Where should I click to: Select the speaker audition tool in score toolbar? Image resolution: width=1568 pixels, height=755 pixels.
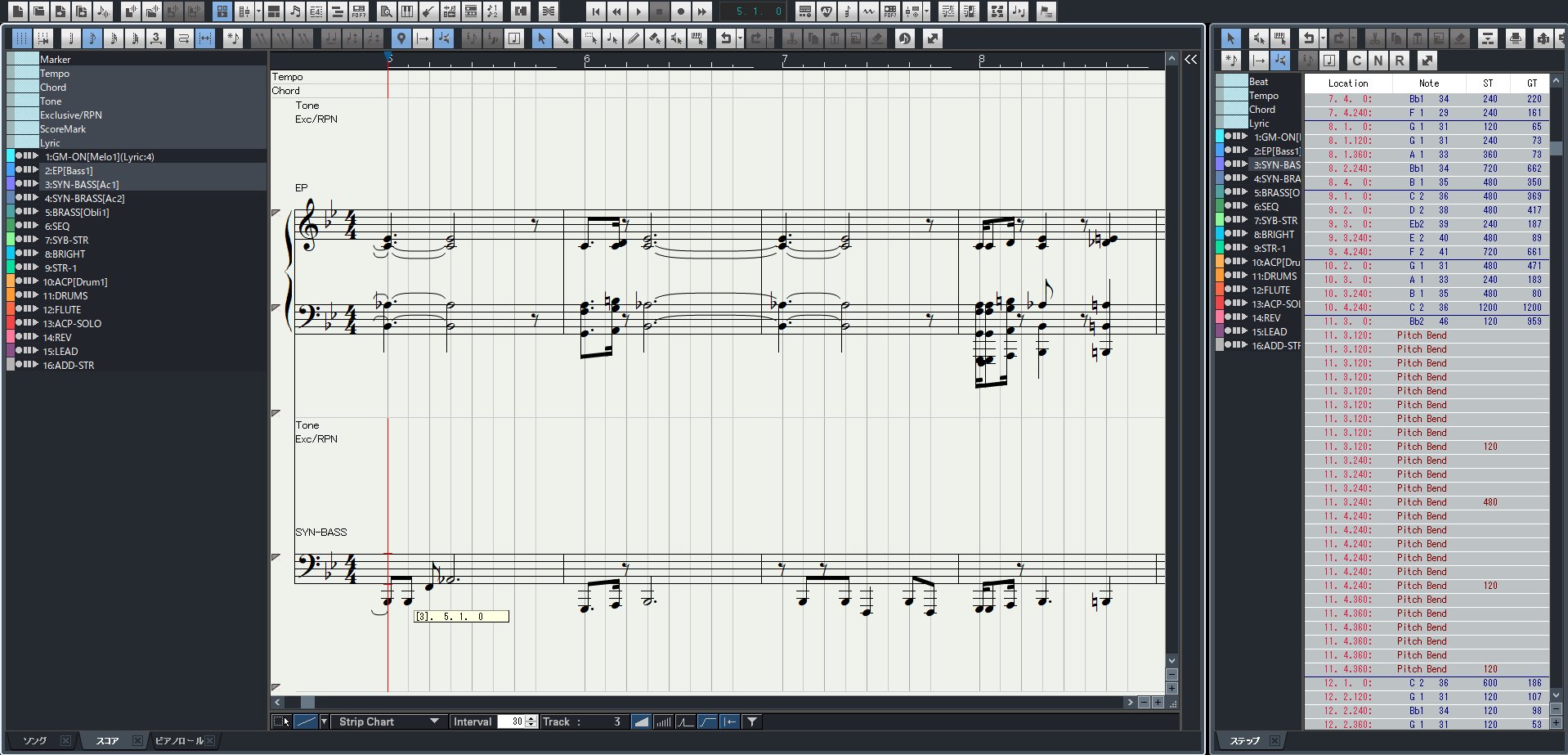[x=676, y=38]
